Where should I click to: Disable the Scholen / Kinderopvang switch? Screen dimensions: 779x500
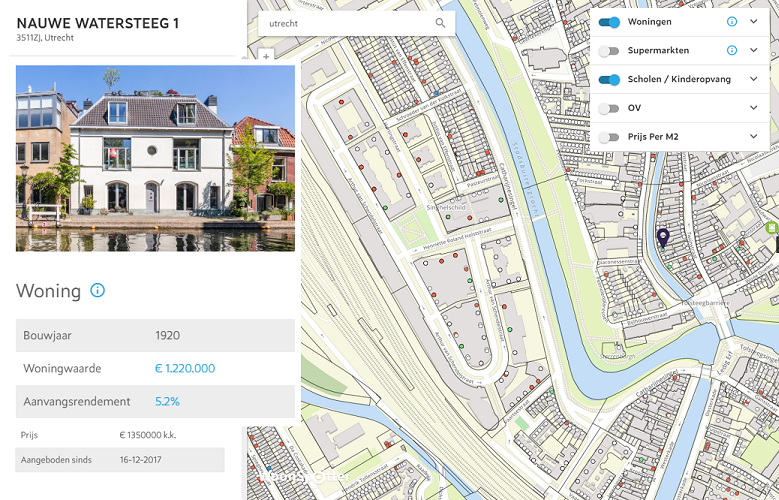609,80
